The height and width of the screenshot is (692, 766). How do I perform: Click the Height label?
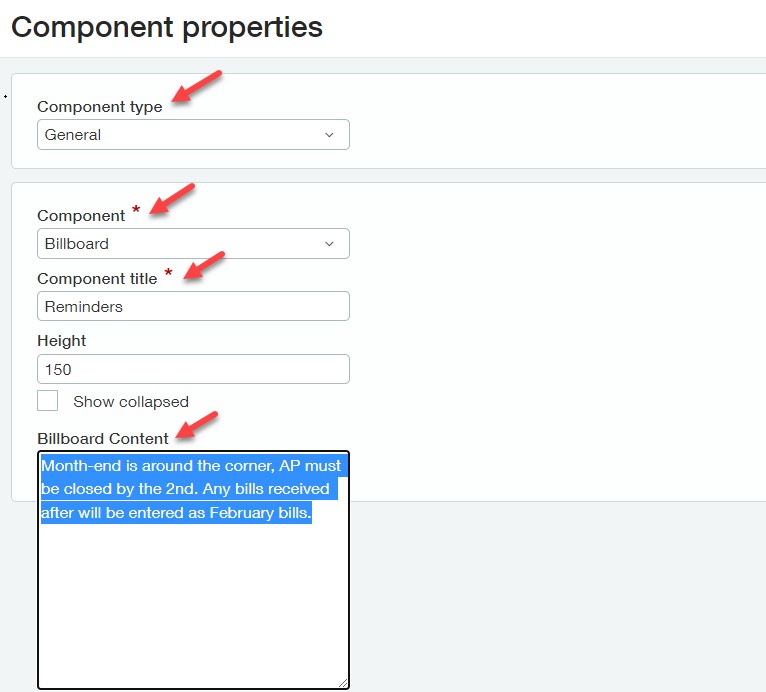point(62,341)
